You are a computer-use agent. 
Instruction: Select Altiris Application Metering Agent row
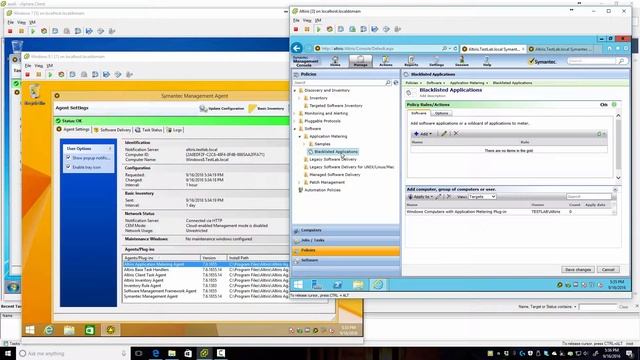point(205,264)
